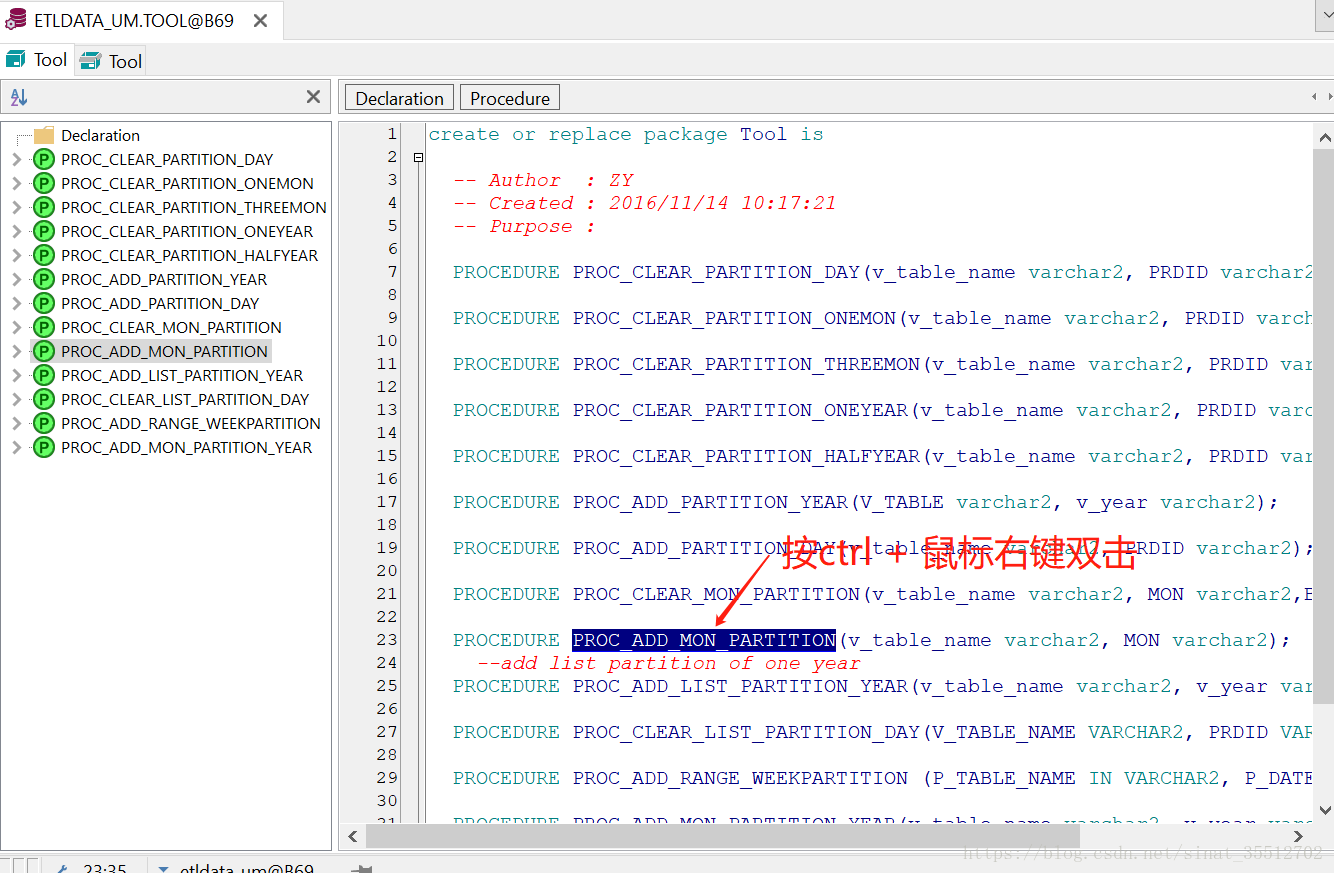The image size is (1334, 873).
Task: Expand PROC_CLEAR_LIST_PARTITION_DAY tree node
Action: pos(16,399)
